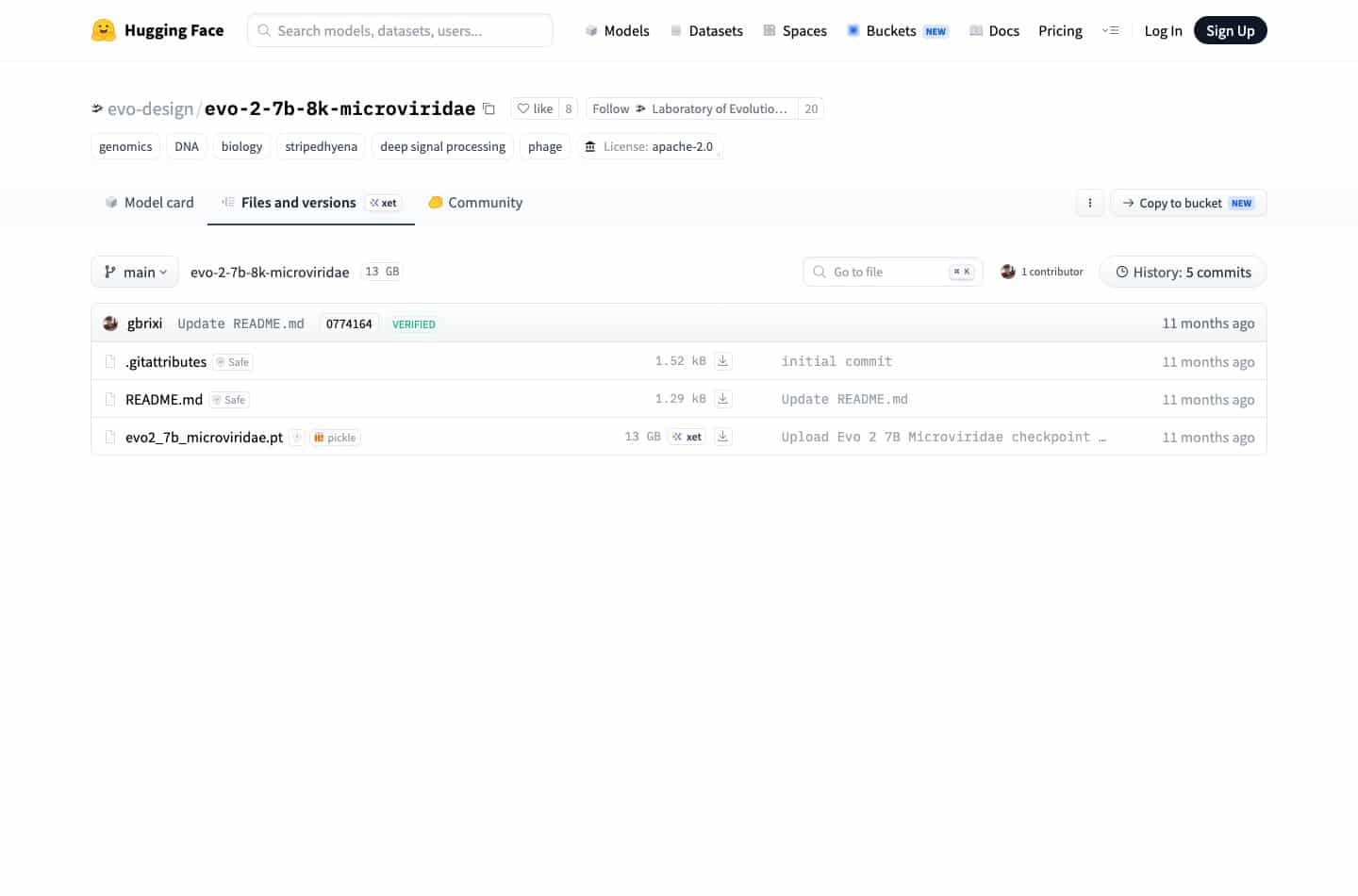Open the 'Update README.md' commit for README.md row
Screen dimensions: 1358x896
tap(845, 399)
